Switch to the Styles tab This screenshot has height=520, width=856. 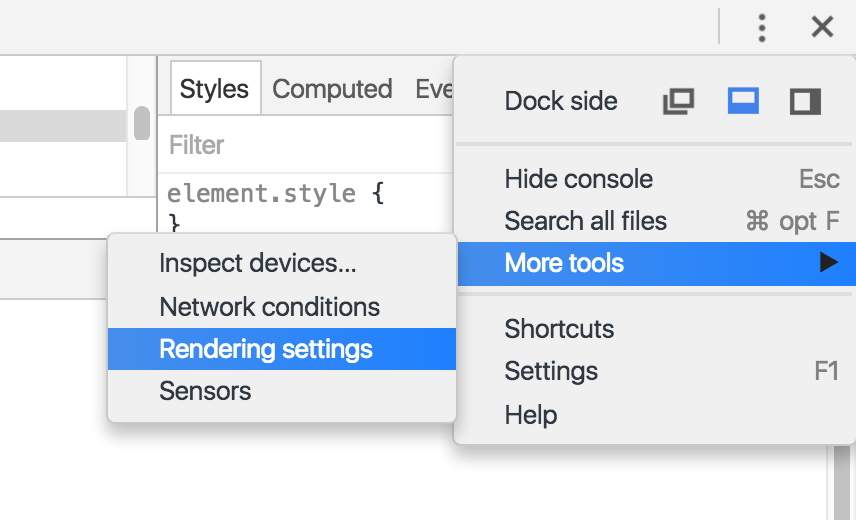tap(216, 88)
